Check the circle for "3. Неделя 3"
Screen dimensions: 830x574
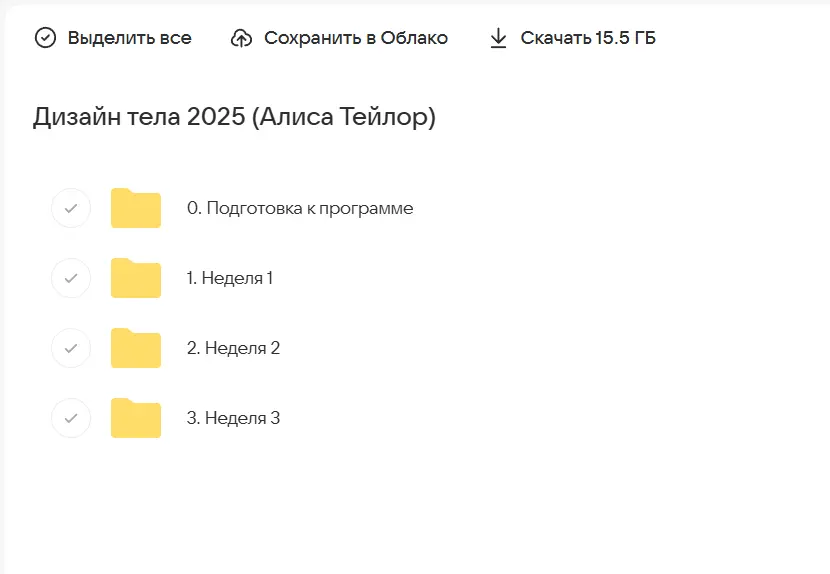(x=71, y=418)
